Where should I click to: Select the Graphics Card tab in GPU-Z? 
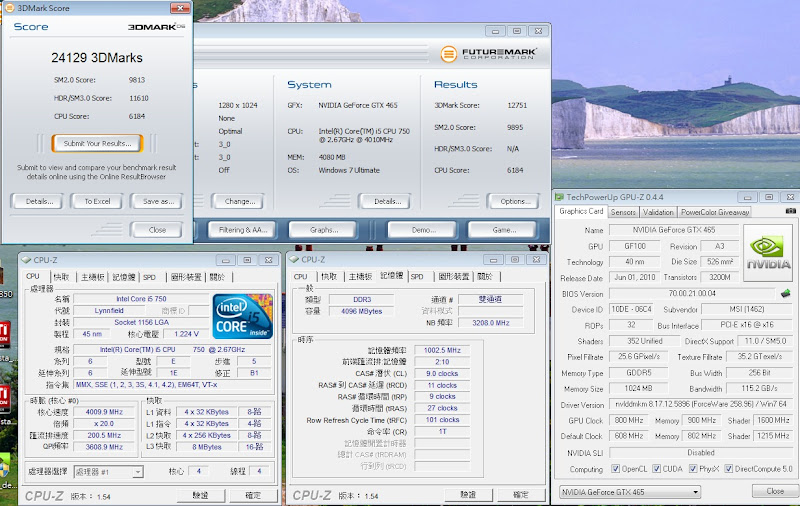581,211
